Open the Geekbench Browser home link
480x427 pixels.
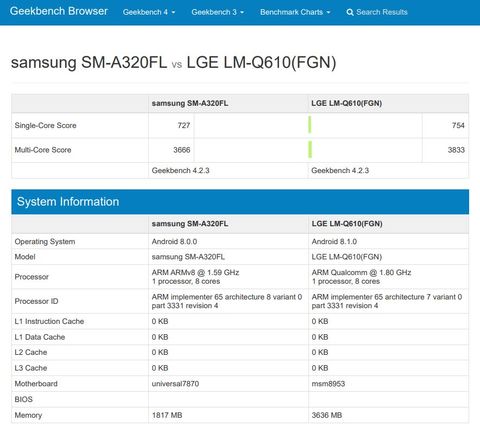coord(59,11)
